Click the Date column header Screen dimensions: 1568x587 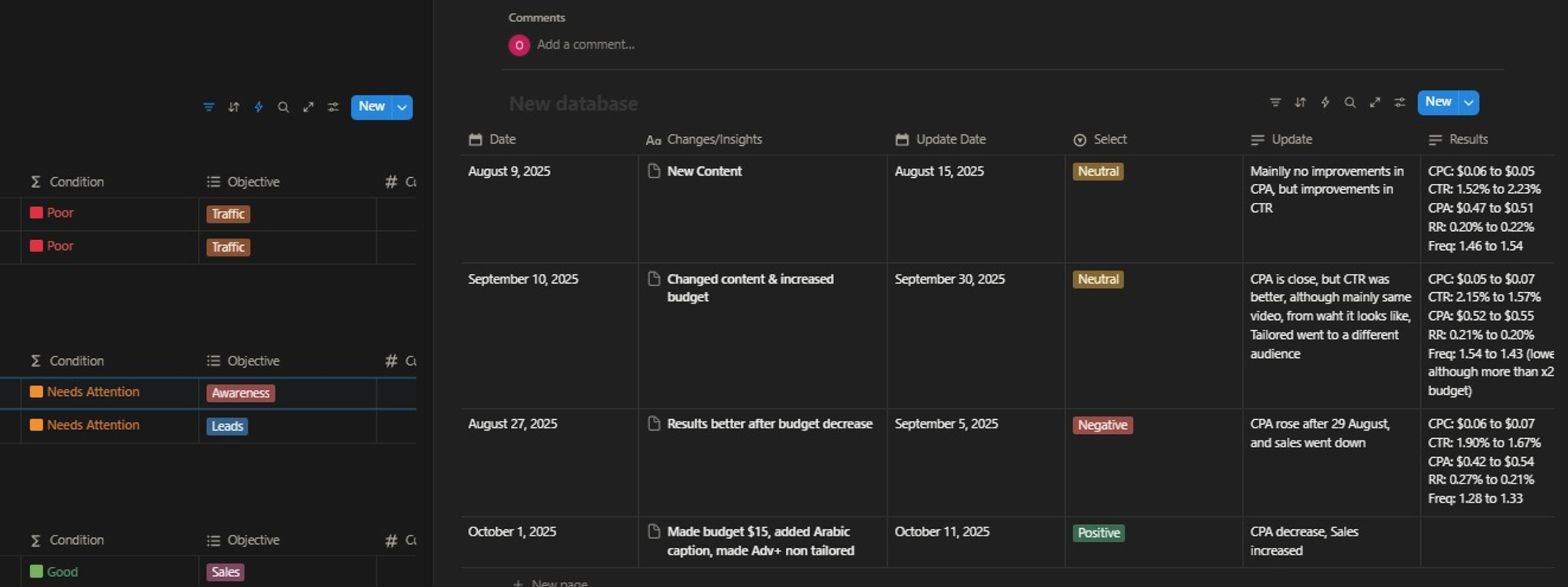click(549, 140)
